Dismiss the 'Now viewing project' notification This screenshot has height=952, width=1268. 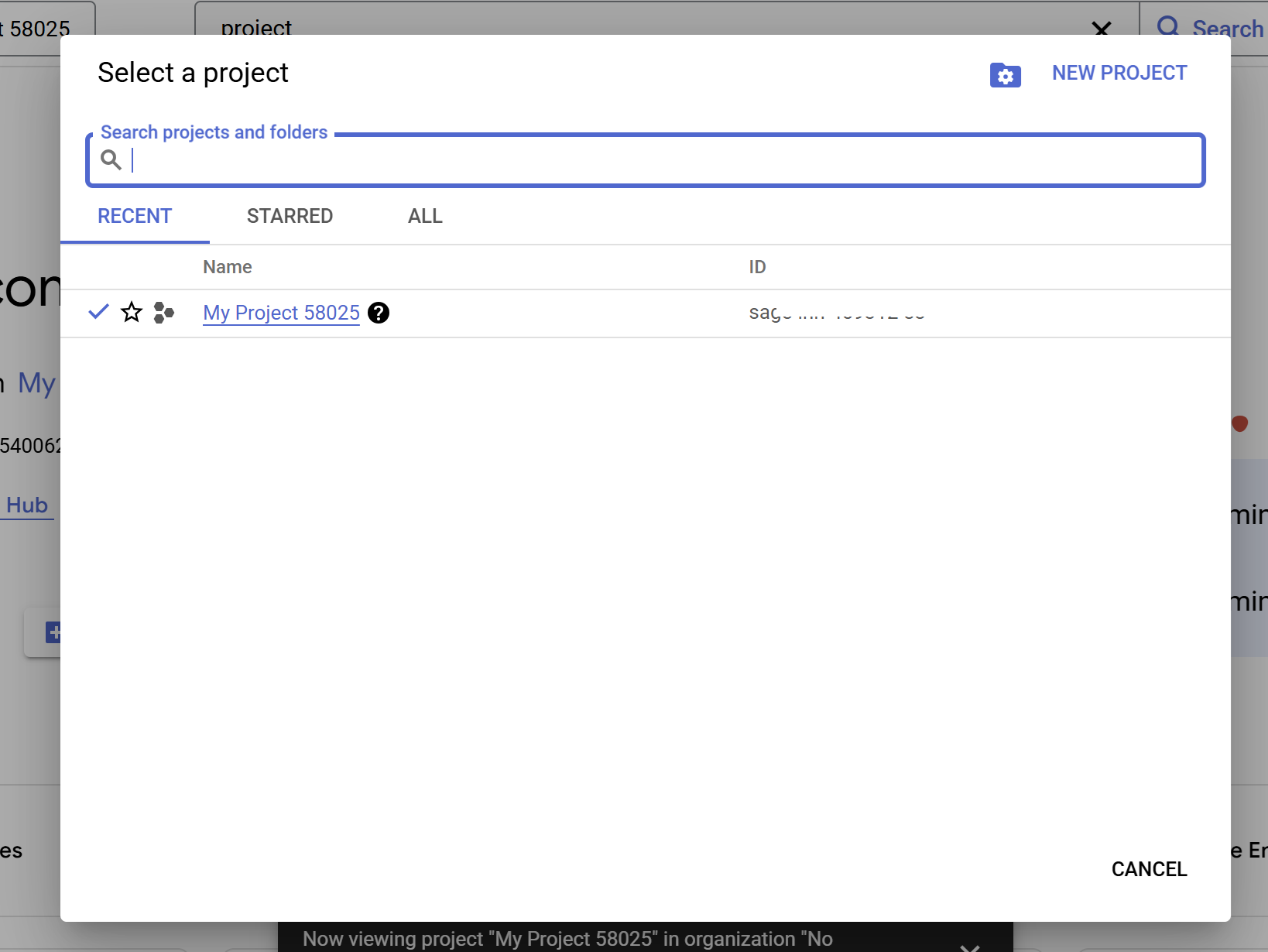point(969,946)
